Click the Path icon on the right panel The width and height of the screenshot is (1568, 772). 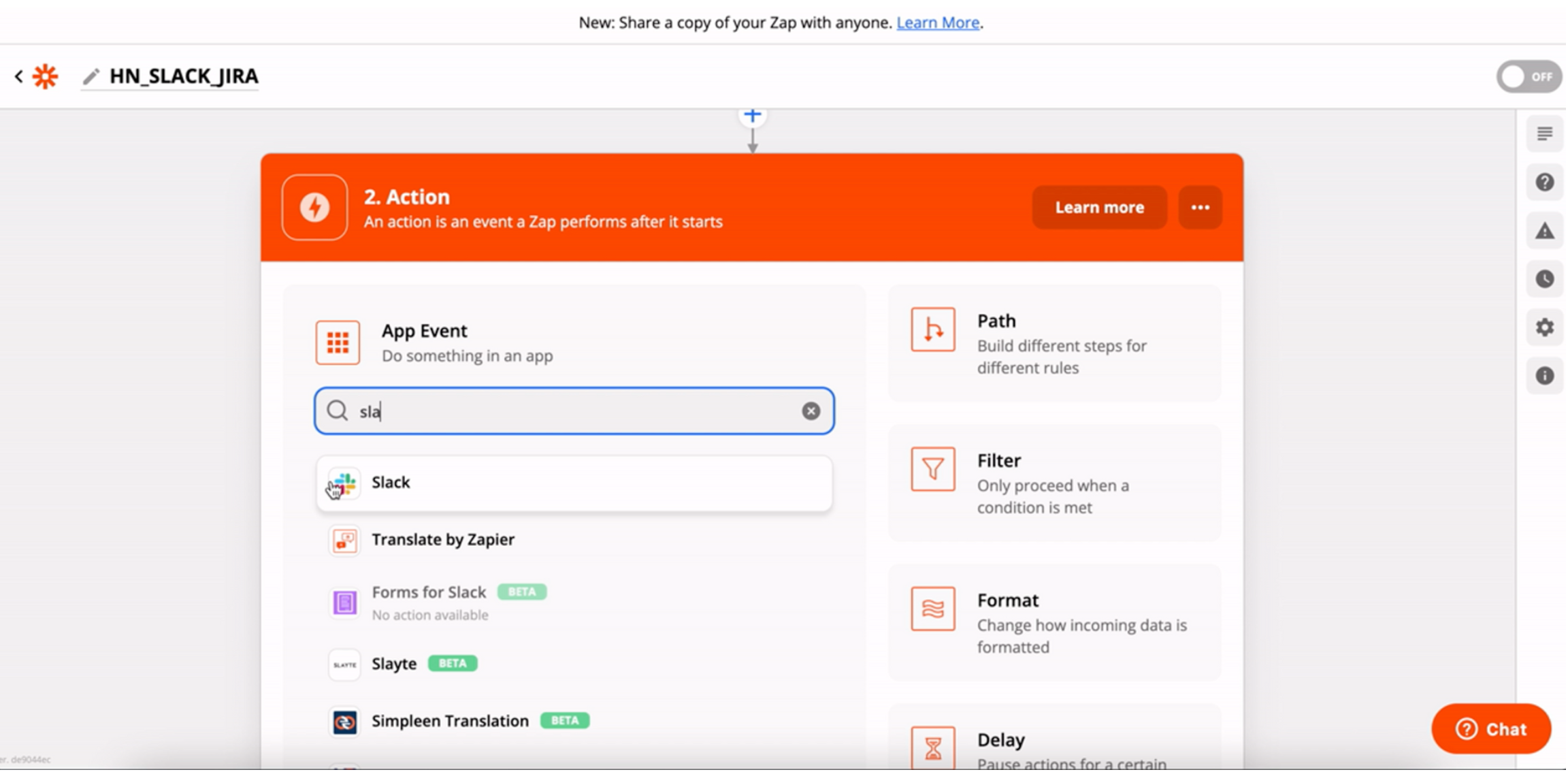tap(931, 329)
